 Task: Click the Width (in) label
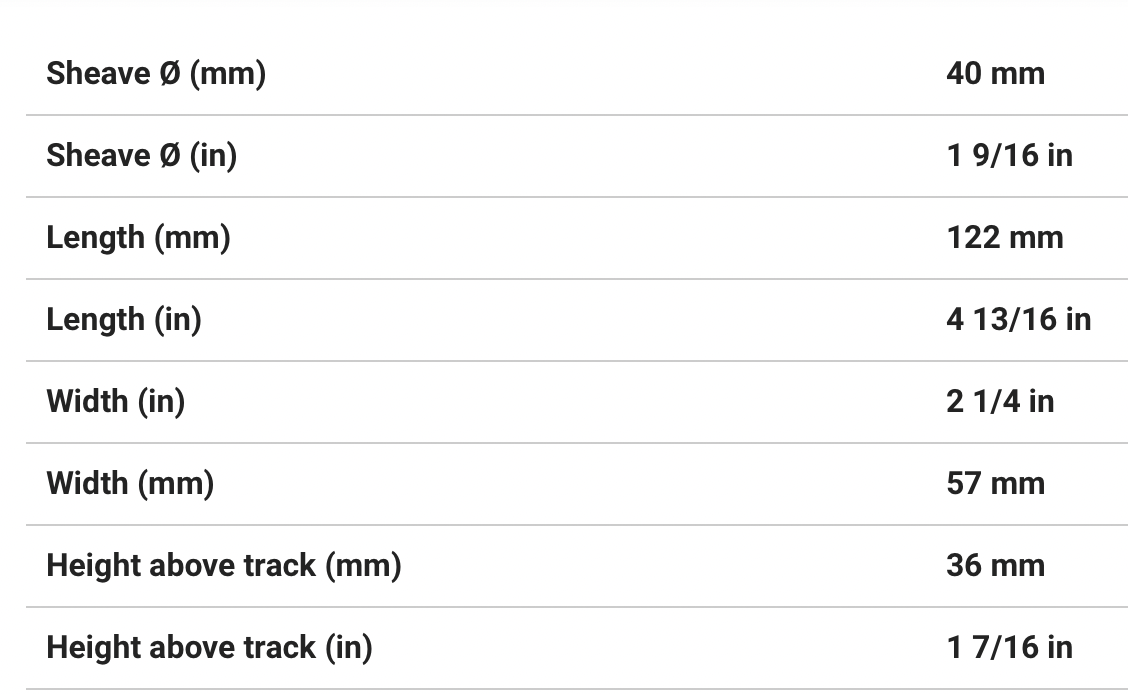pos(116,402)
